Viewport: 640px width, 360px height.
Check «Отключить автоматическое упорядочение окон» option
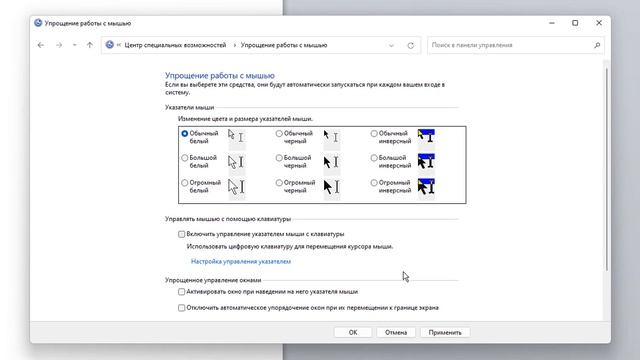181,308
